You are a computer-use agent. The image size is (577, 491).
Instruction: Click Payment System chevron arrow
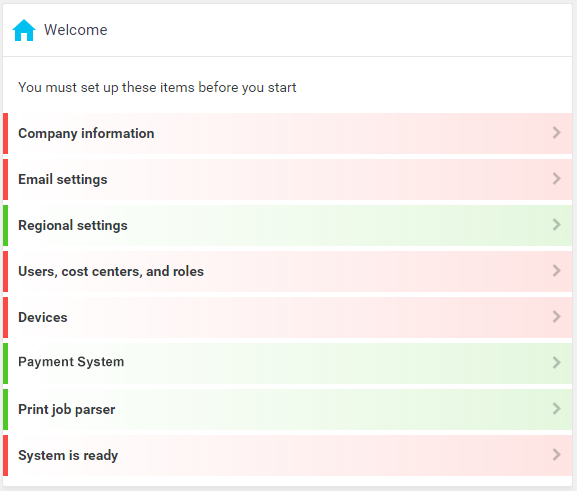(x=557, y=363)
